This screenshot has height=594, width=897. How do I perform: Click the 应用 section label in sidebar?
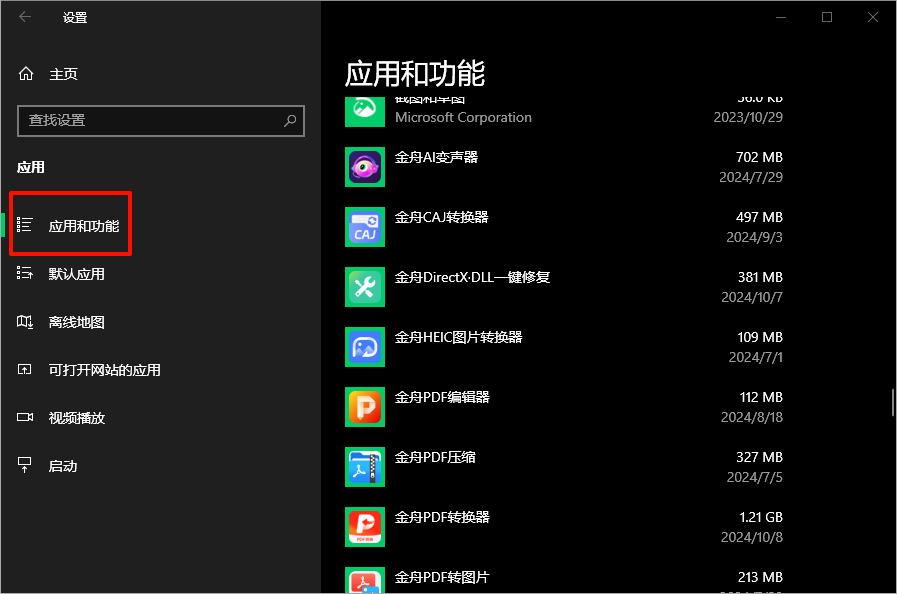[x=30, y=168]
